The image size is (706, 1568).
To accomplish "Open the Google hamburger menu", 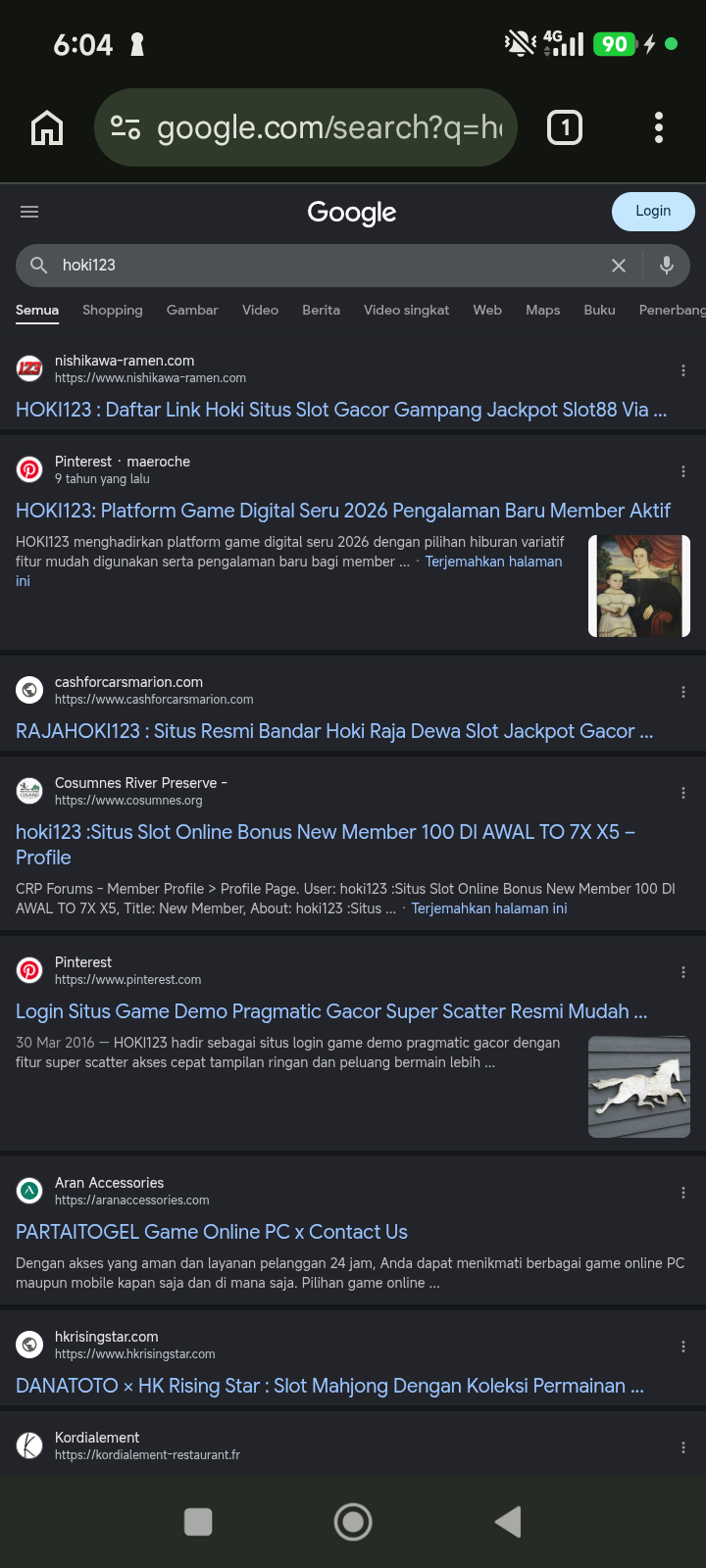I will (29, 212).
